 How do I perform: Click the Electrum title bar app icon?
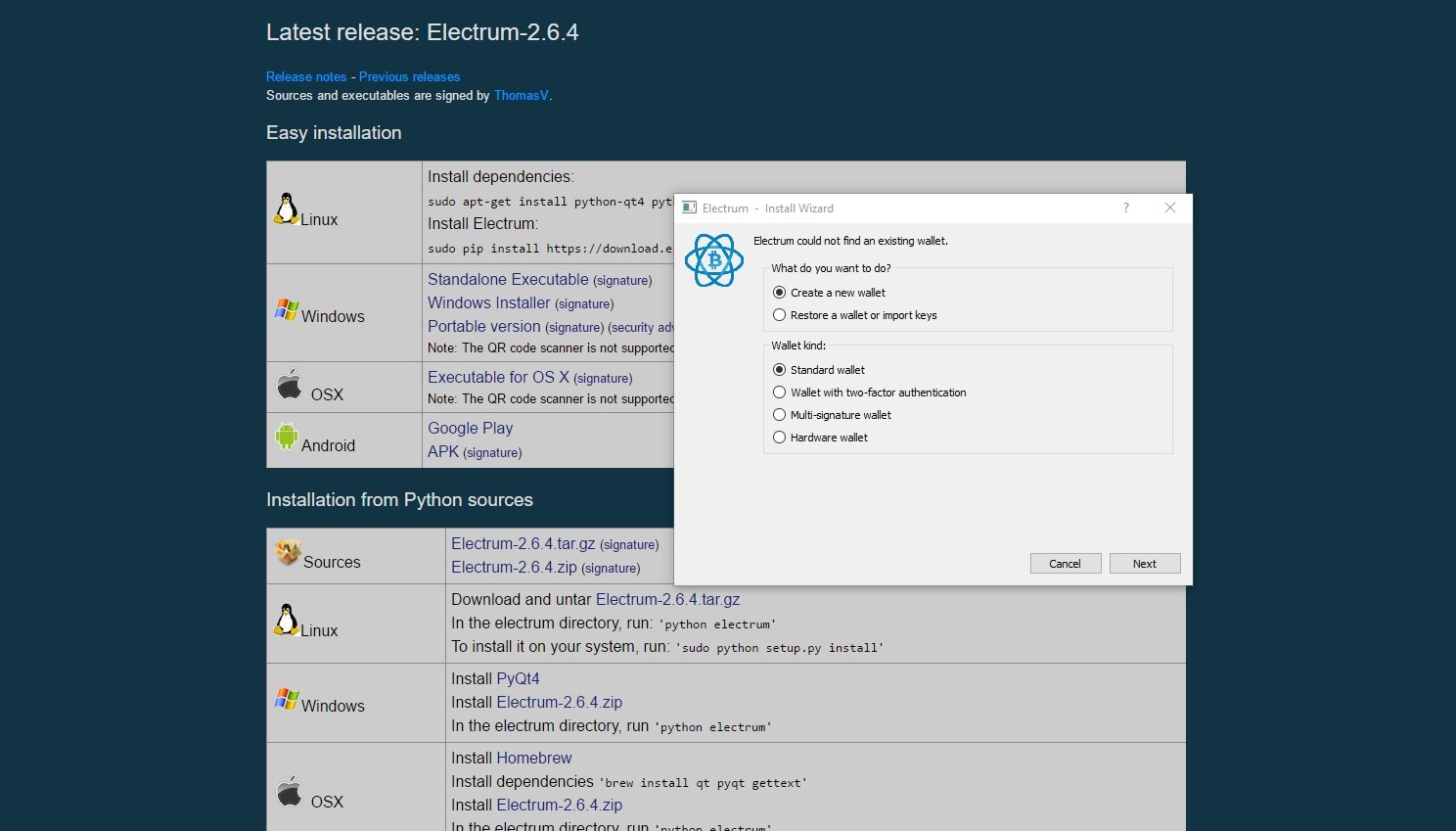coord(689,208)
